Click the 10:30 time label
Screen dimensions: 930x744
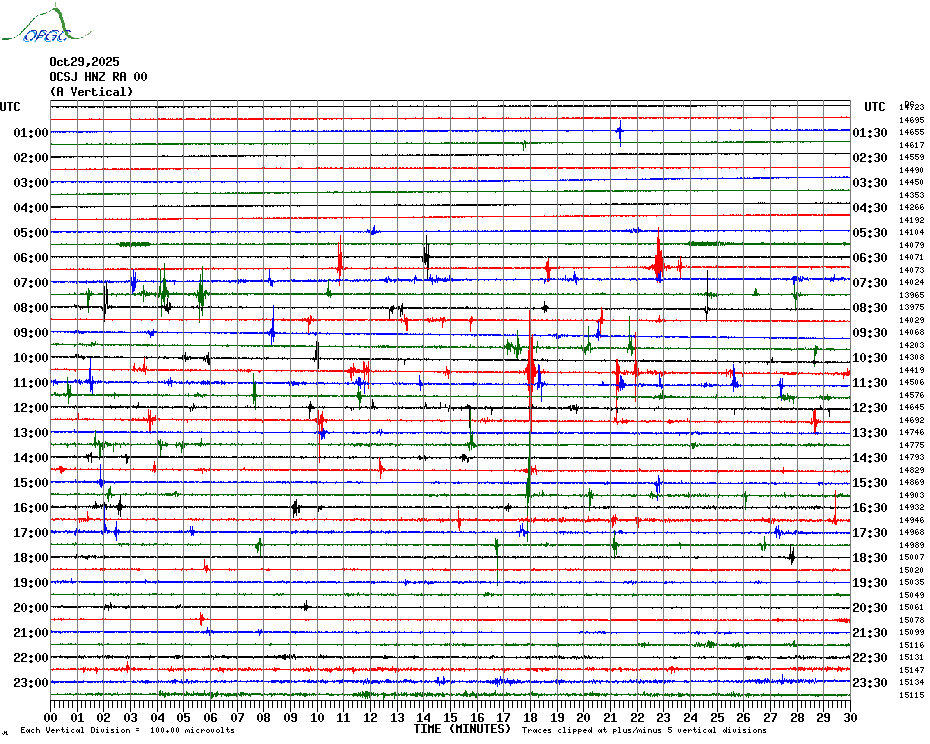click(870, 358)
